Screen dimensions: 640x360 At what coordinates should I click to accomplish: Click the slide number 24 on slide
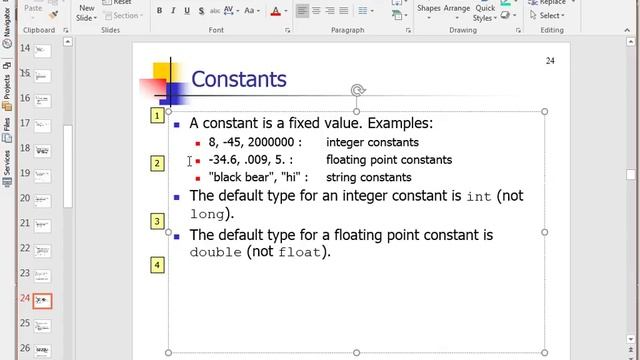click(x=550, y=61)
